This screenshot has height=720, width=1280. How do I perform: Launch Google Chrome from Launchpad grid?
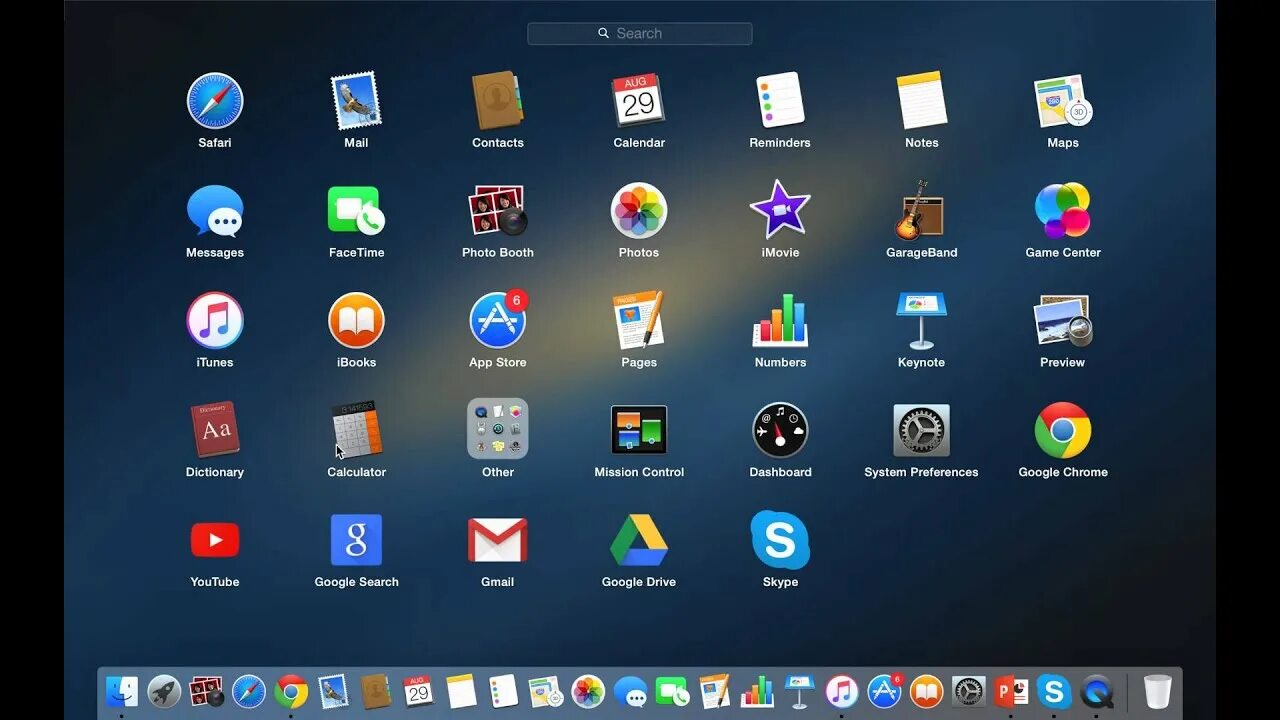[x=1063, y=430]
